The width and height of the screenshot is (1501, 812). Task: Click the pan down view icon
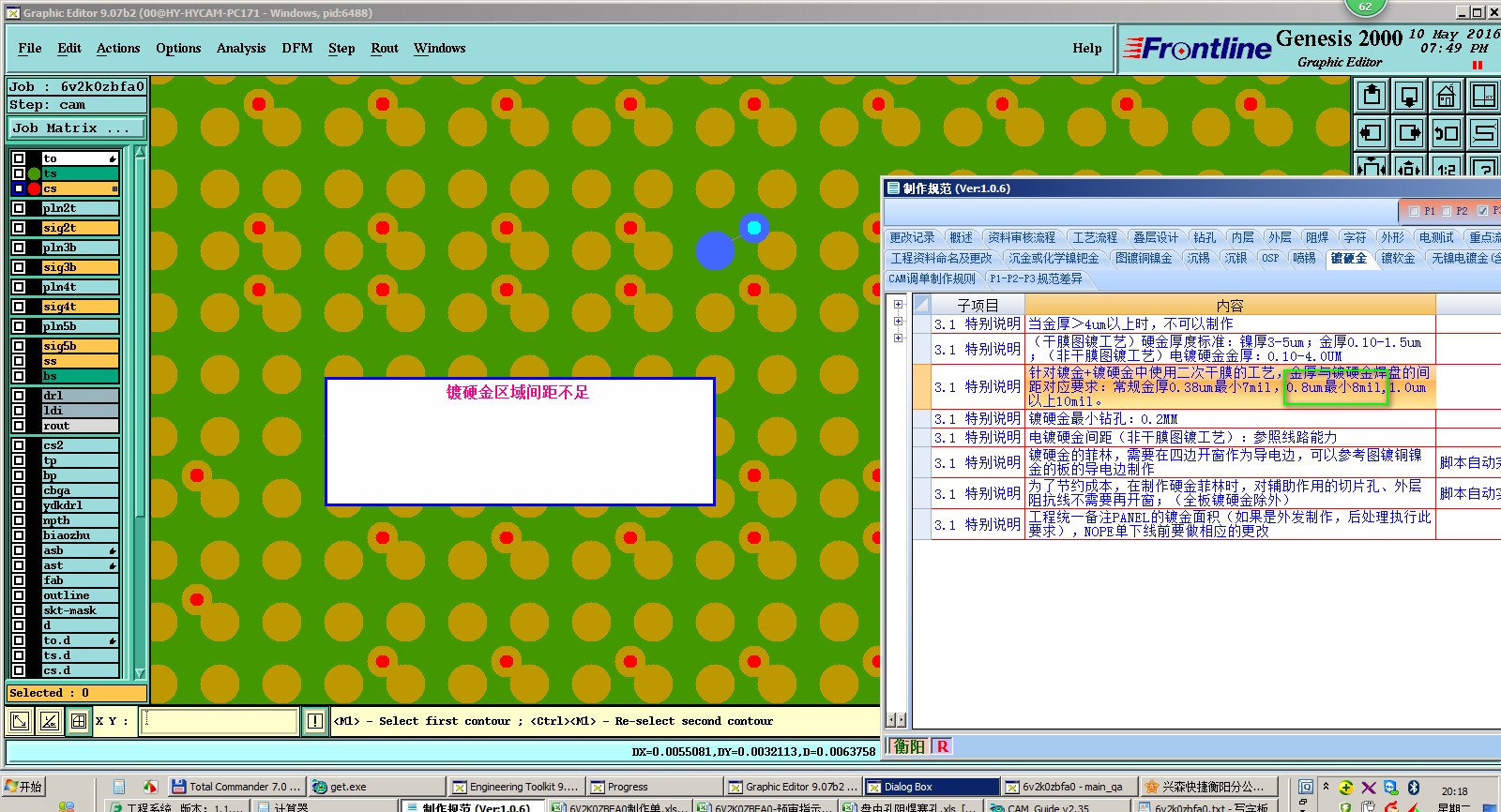1409,96
